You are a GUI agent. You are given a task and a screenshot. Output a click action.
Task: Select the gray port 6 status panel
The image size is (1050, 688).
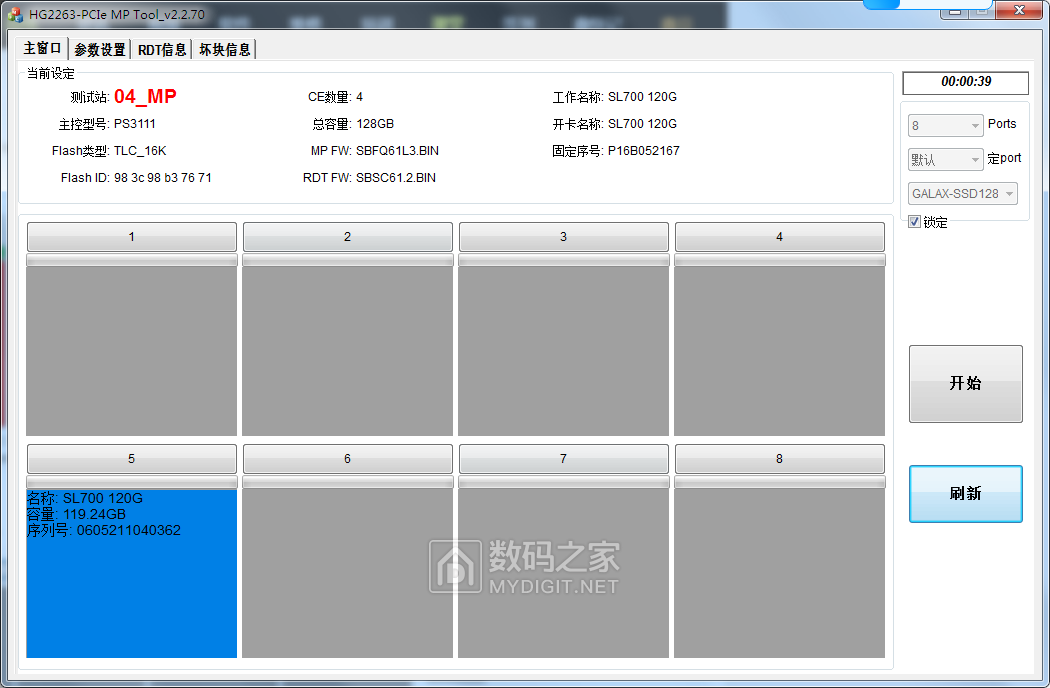click(348, 573)
